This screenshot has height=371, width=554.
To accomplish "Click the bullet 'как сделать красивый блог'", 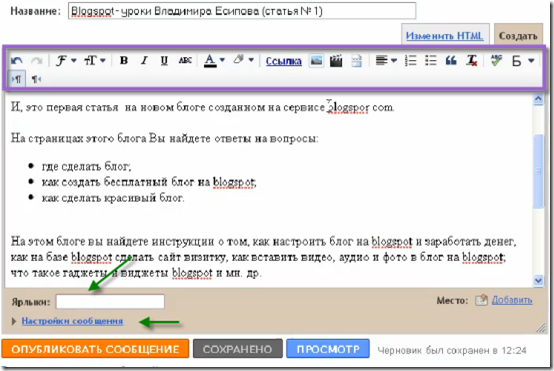I will tap(113, 198).
